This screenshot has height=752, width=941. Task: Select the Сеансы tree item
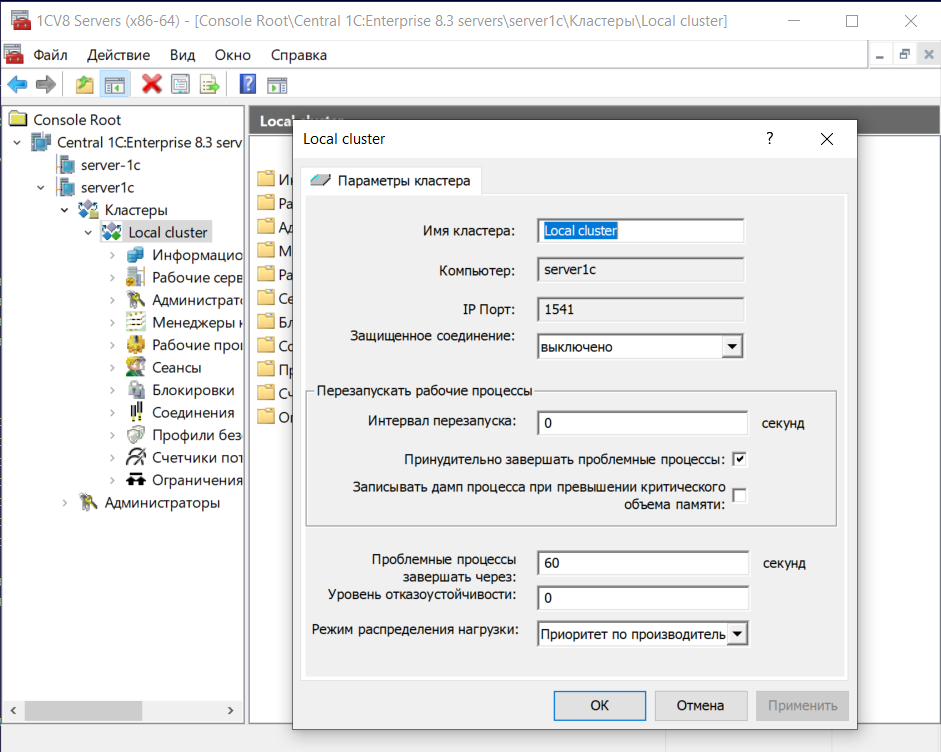click(176, 367)
